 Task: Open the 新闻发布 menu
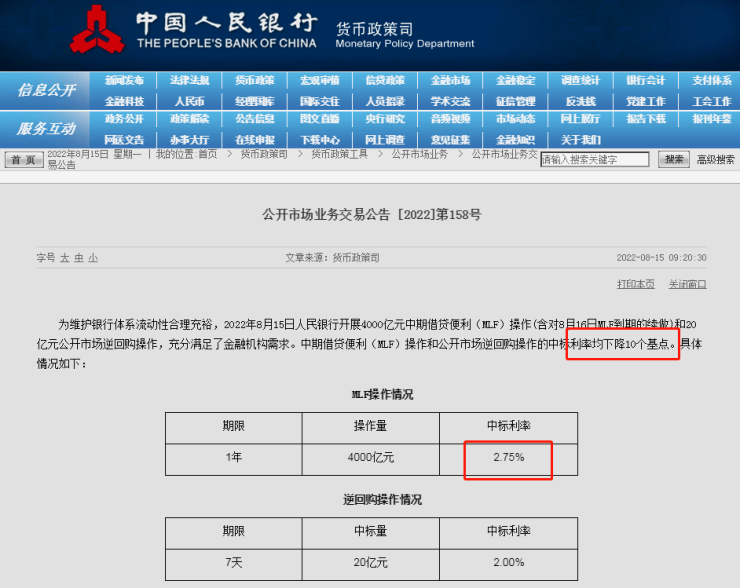124,81
